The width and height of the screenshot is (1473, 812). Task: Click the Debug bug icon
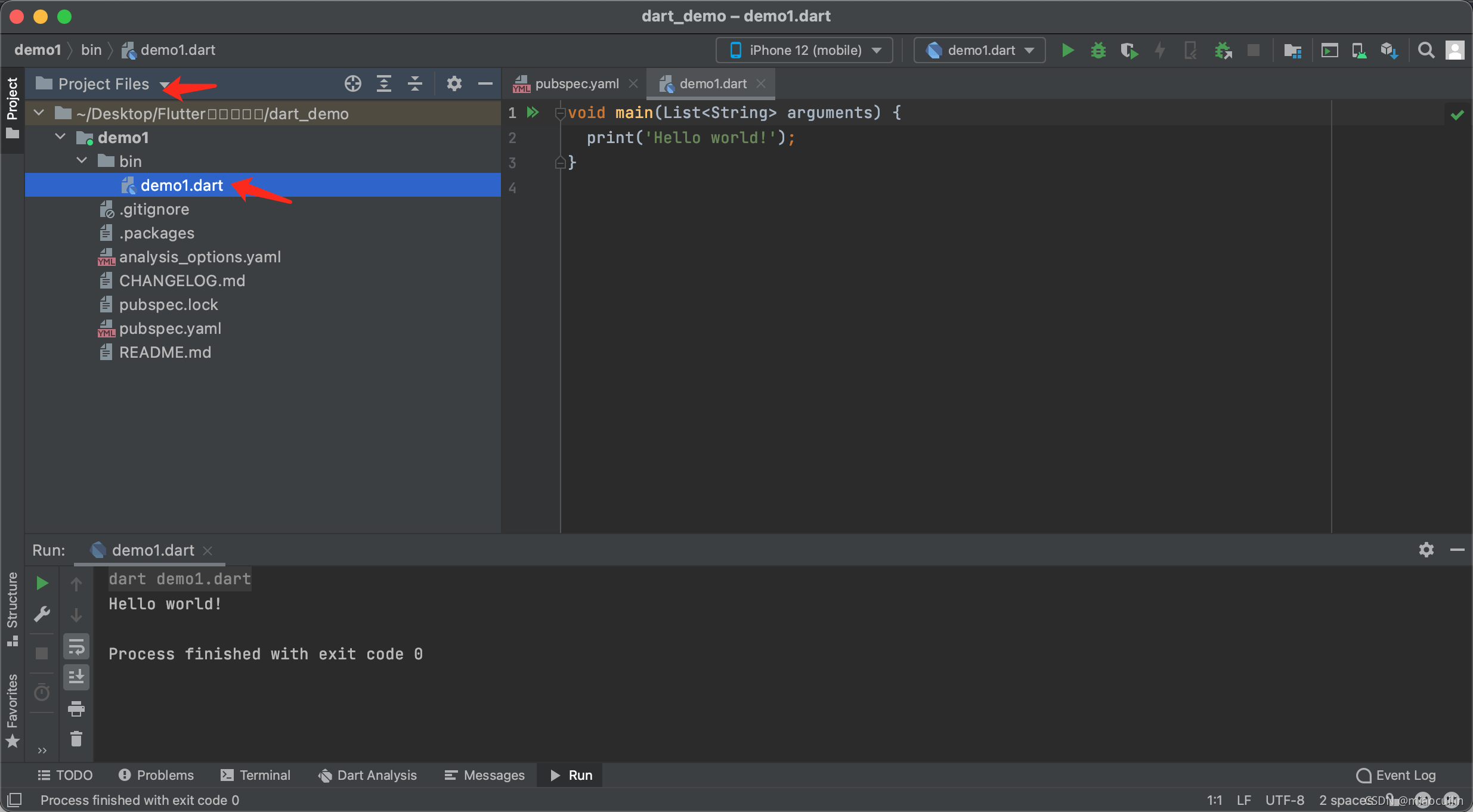click(x=1098, y=50)
